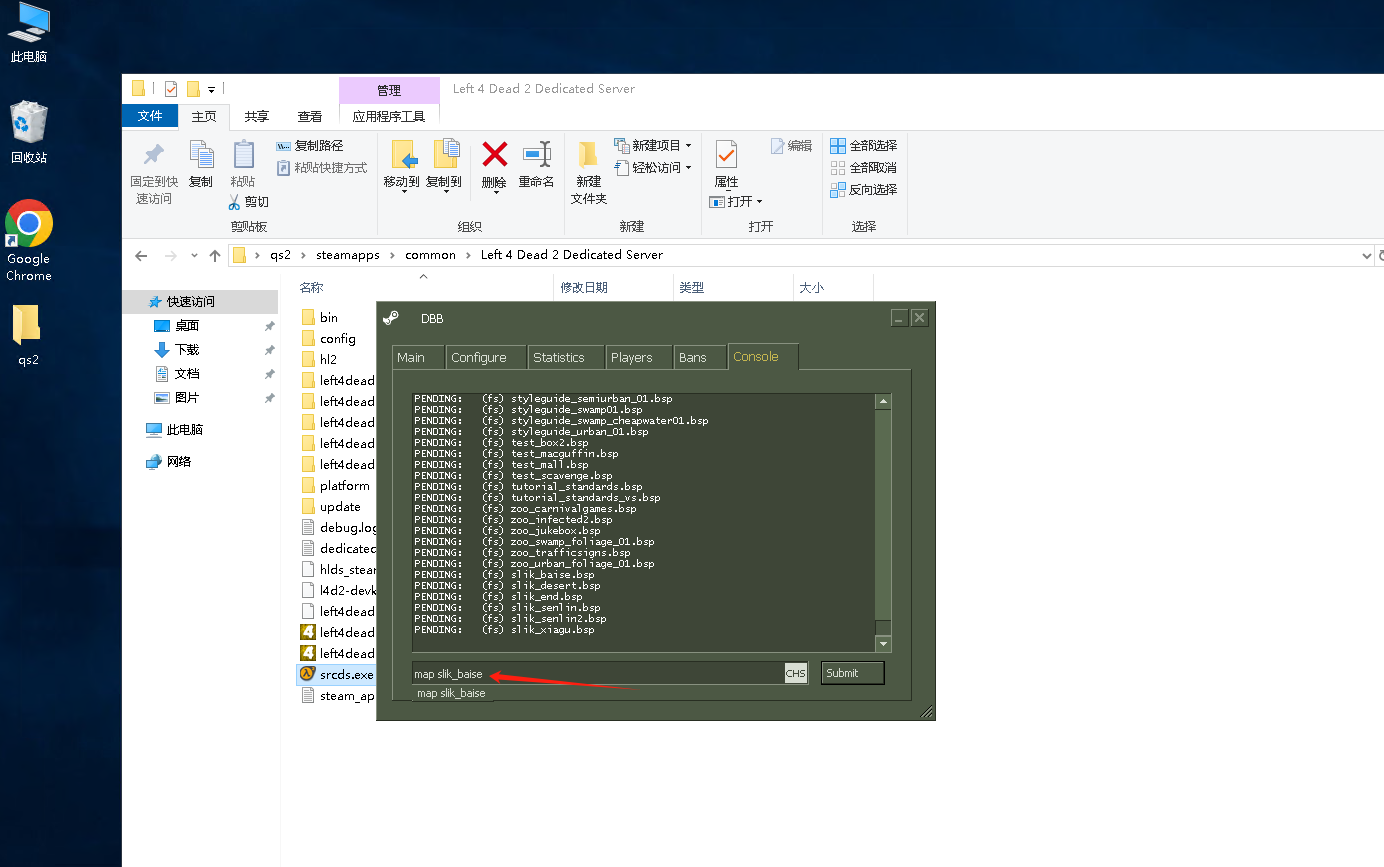This screenshot has height=867, width=1384.
Task: Select Quick access in navigation pane
Action: (x=200, y=302)
